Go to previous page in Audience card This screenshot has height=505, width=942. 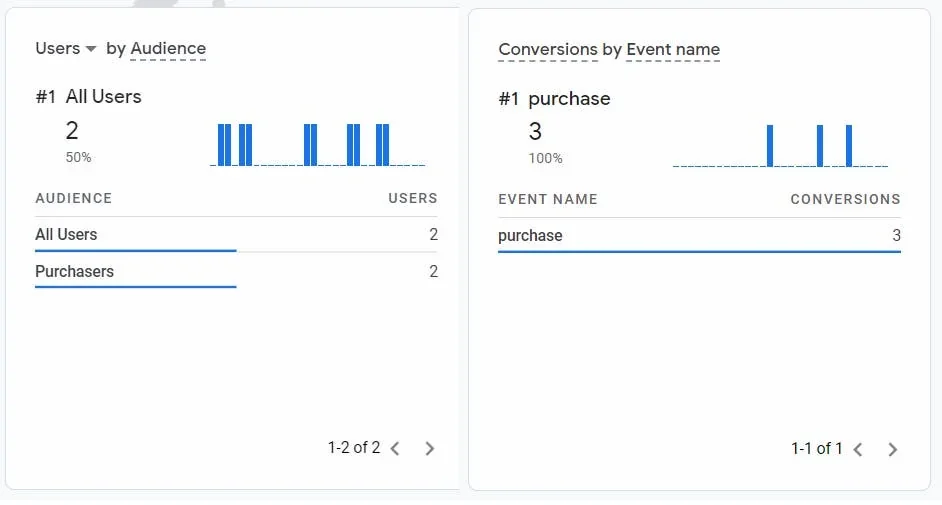(395, 449)
